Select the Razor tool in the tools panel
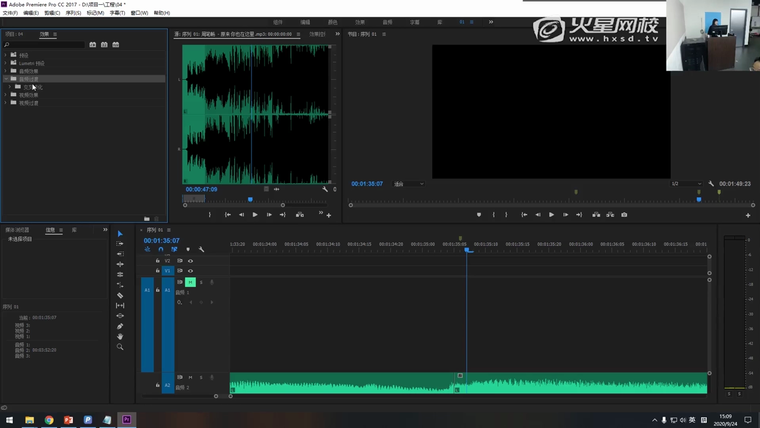 click(x=120, y=295)
